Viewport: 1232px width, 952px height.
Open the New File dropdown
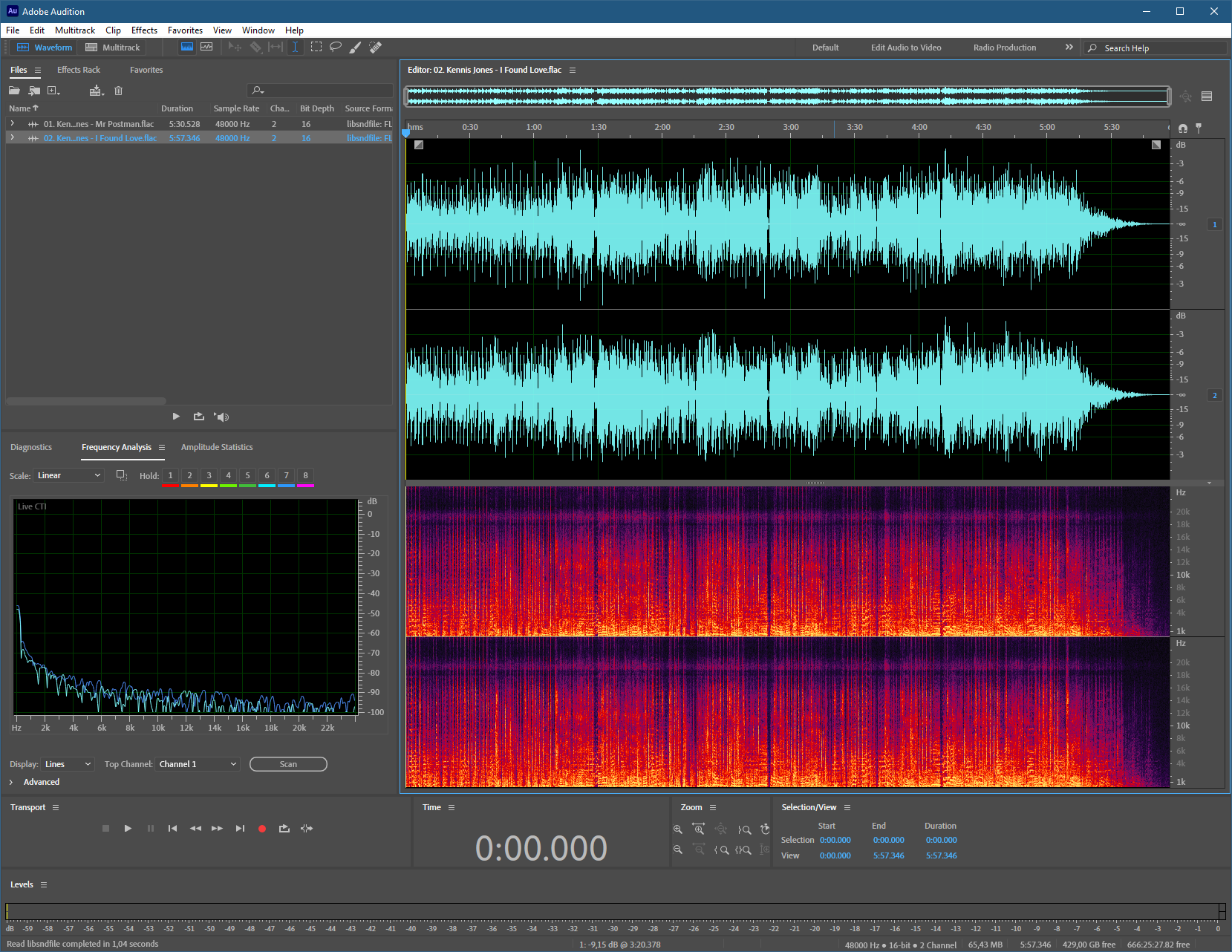coord(53,91)
